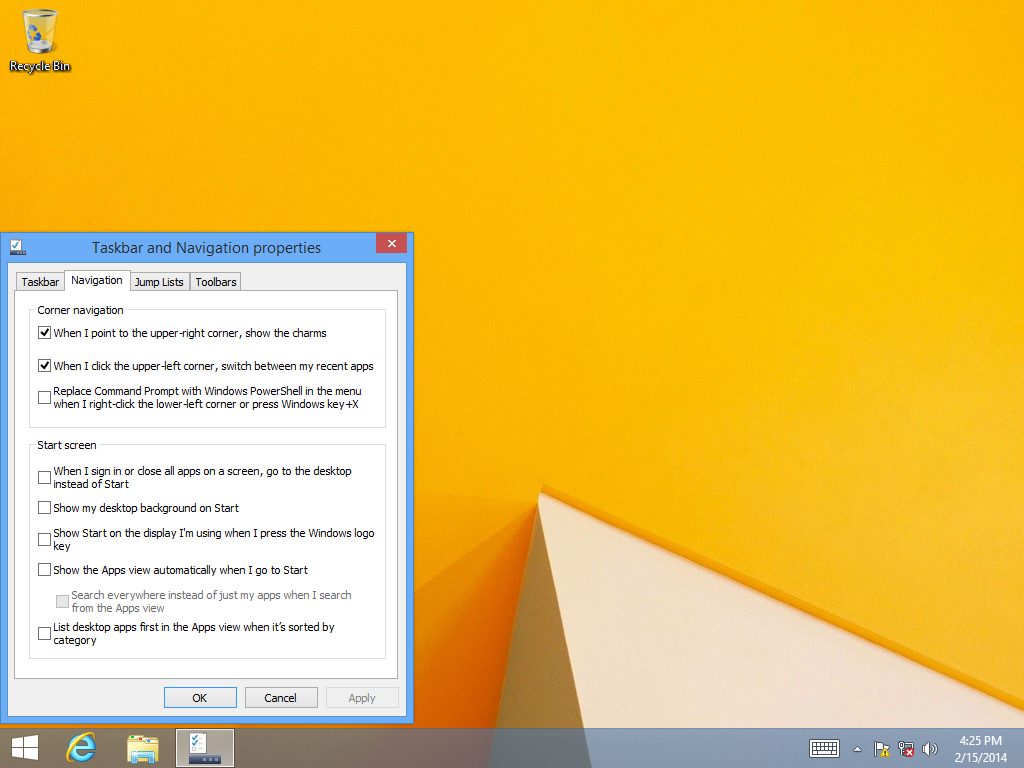Confirm settings with the OK button
Screen dimensions: 1024x768
[200, 697]
